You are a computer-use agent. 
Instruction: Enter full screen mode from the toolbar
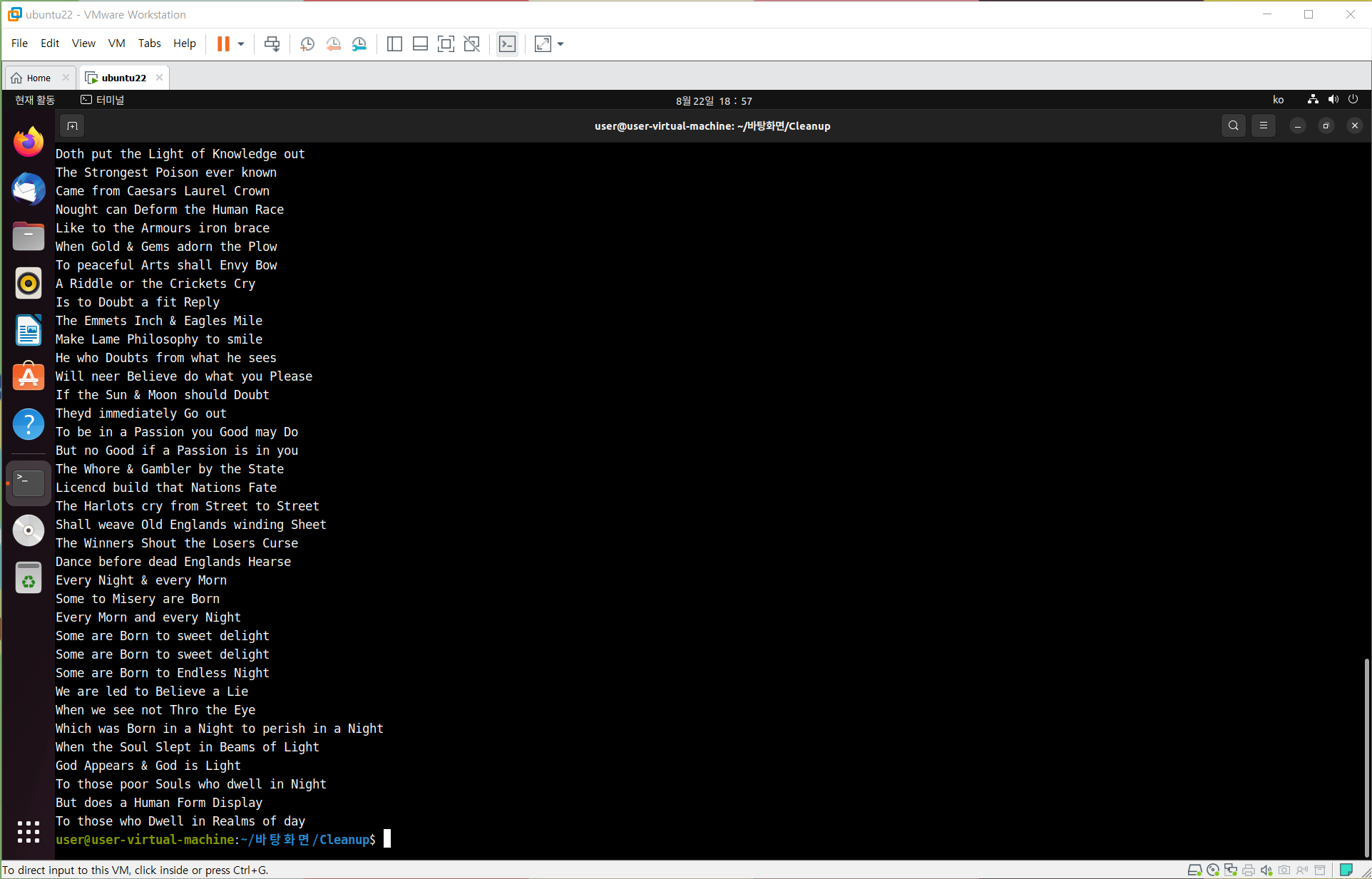446,44
